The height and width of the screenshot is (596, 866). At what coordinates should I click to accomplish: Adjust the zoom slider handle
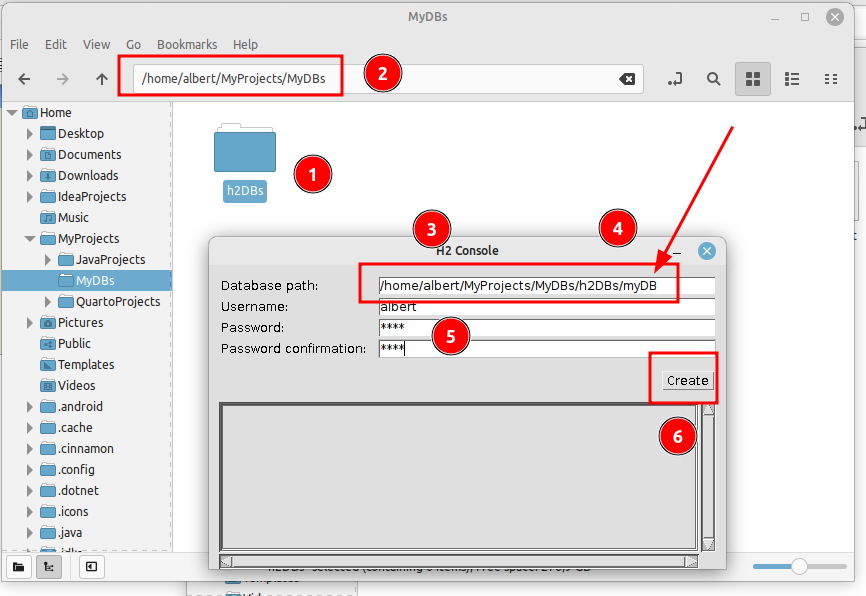pyautogui.click(x=799, y=566)
